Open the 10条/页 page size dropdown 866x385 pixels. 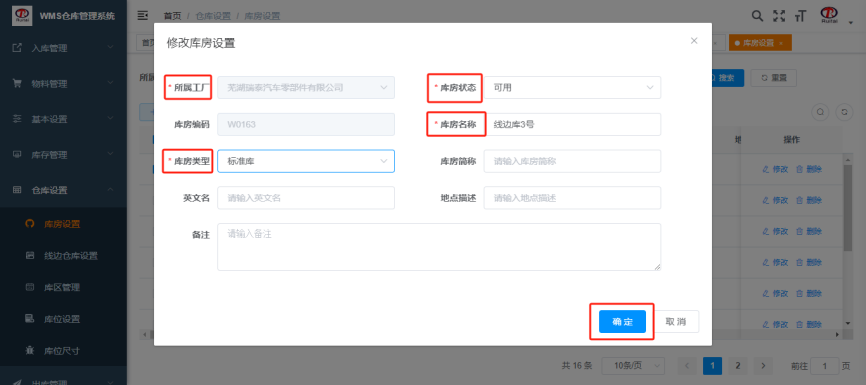click(633, 366)
